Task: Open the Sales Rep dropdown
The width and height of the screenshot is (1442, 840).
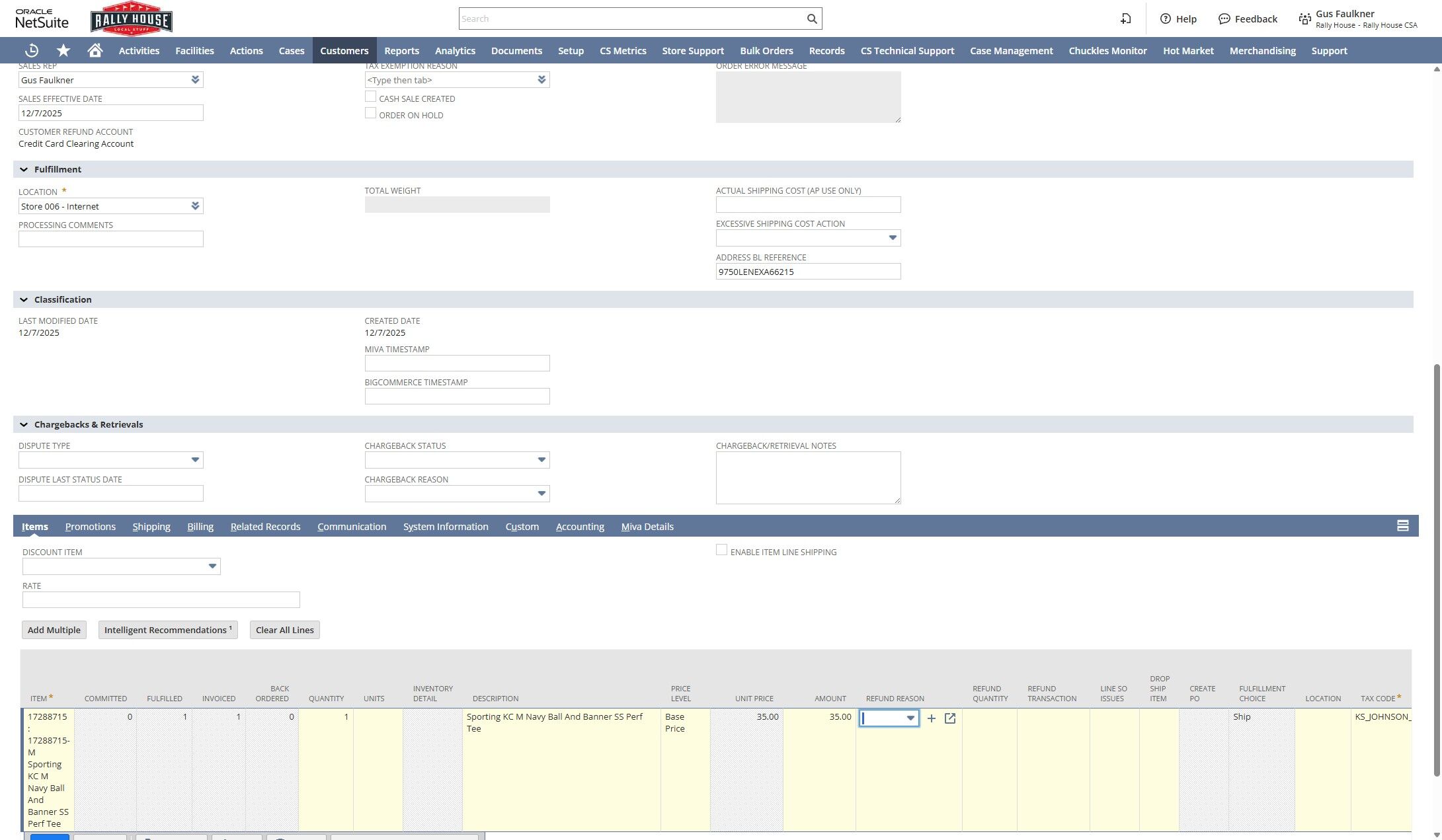Action: [195, 80]
